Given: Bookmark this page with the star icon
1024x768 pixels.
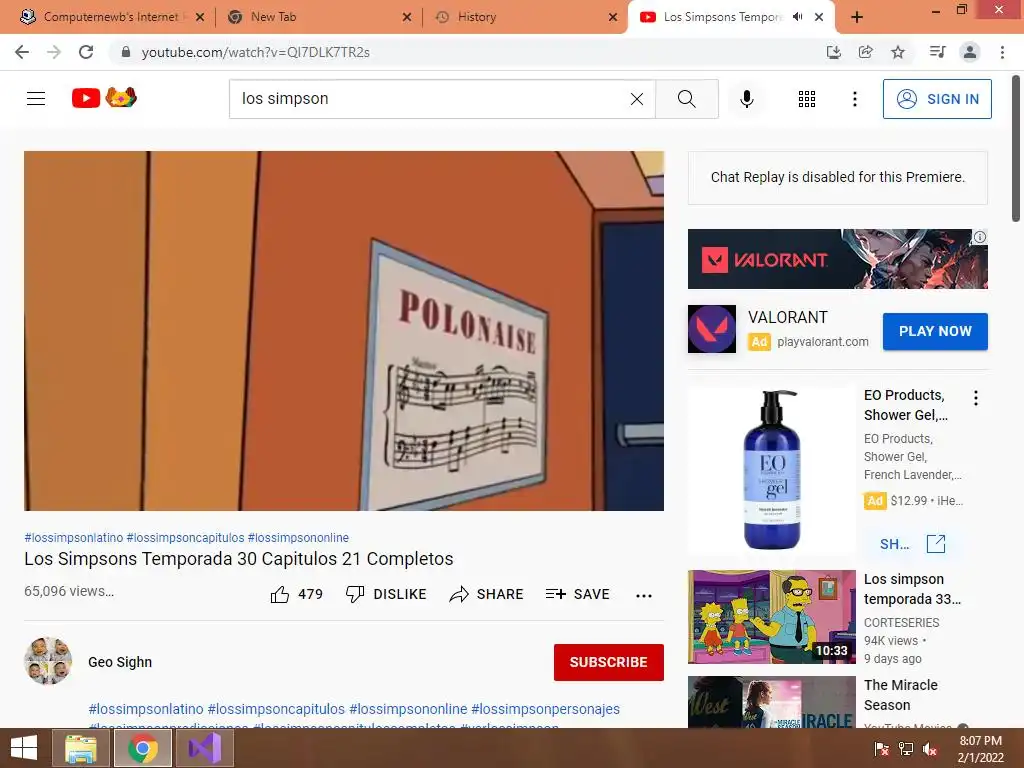Looking at the screenshot, I should coord(898,52).
